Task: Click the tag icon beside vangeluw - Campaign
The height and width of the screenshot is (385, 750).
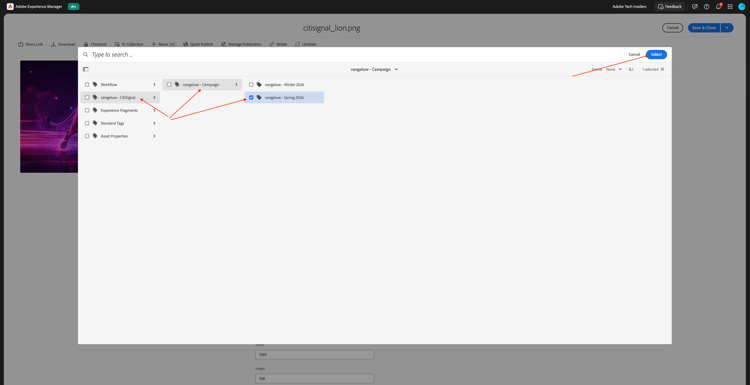Action: [x=177, y=85]
